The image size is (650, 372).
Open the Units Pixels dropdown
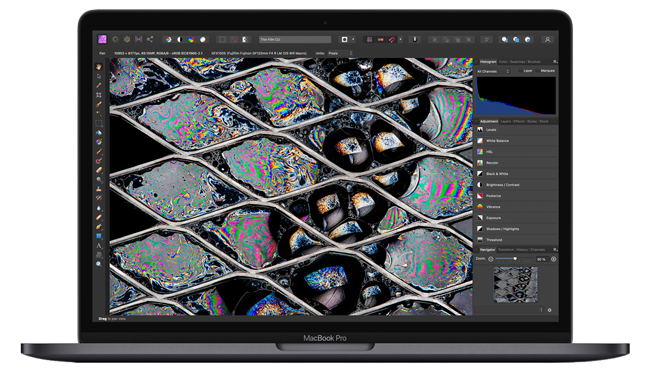coord(340,53)
